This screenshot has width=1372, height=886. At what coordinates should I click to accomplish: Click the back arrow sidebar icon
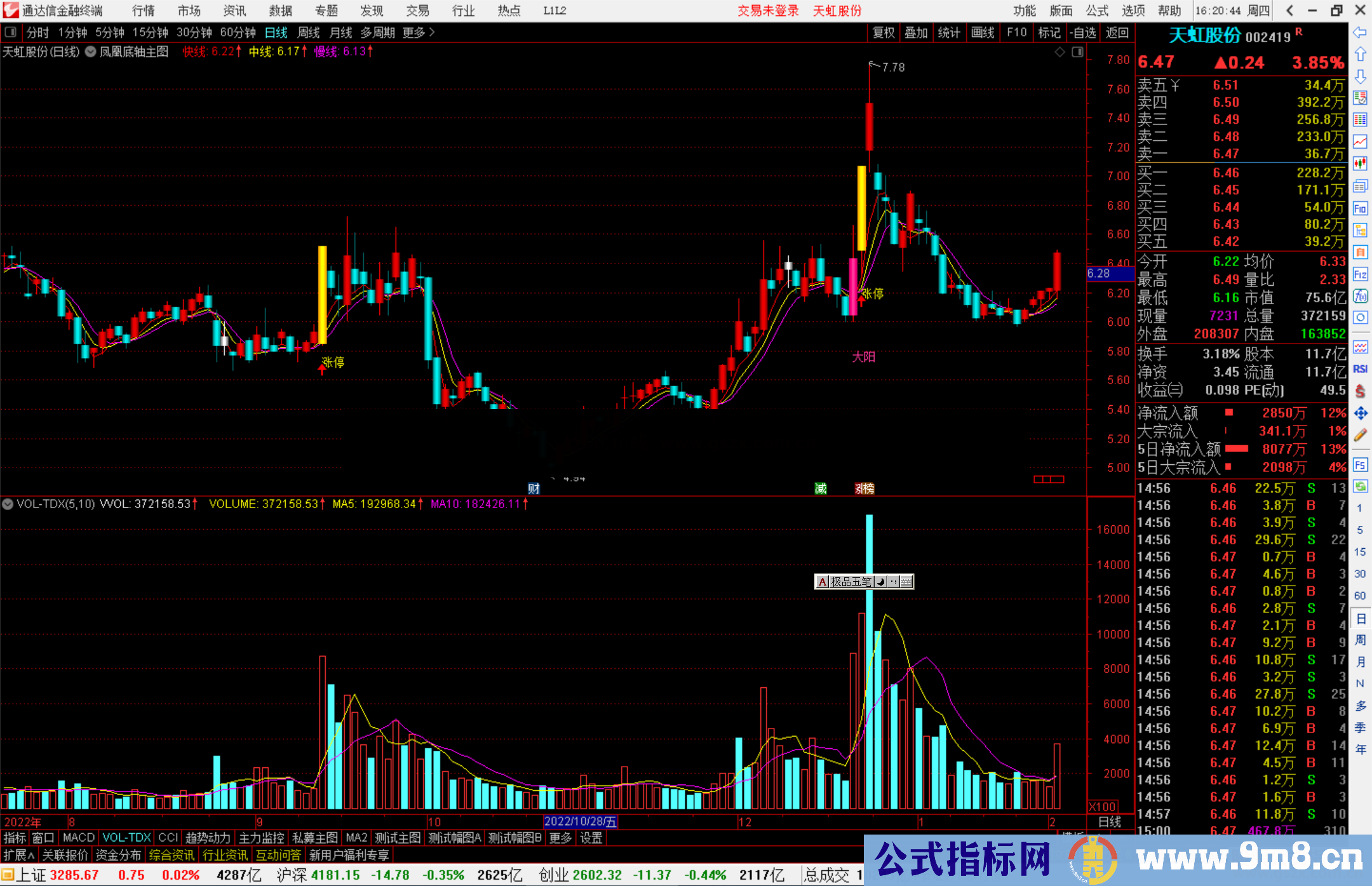(1360, 32)
